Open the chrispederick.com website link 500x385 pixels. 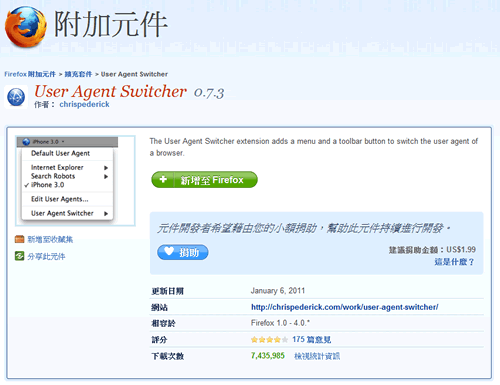pos(345,307)
